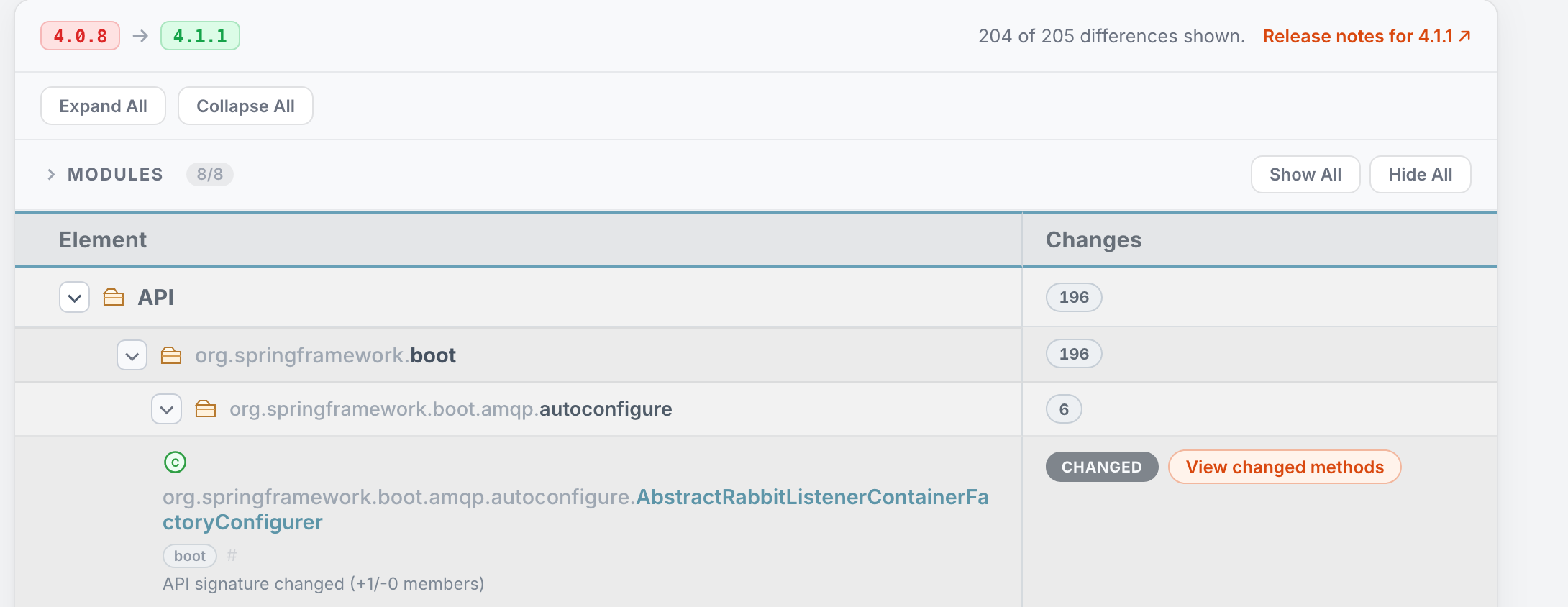Collapse the API tree row
Viewport: 1568px width, 607px height.
(x=74, y=297)
